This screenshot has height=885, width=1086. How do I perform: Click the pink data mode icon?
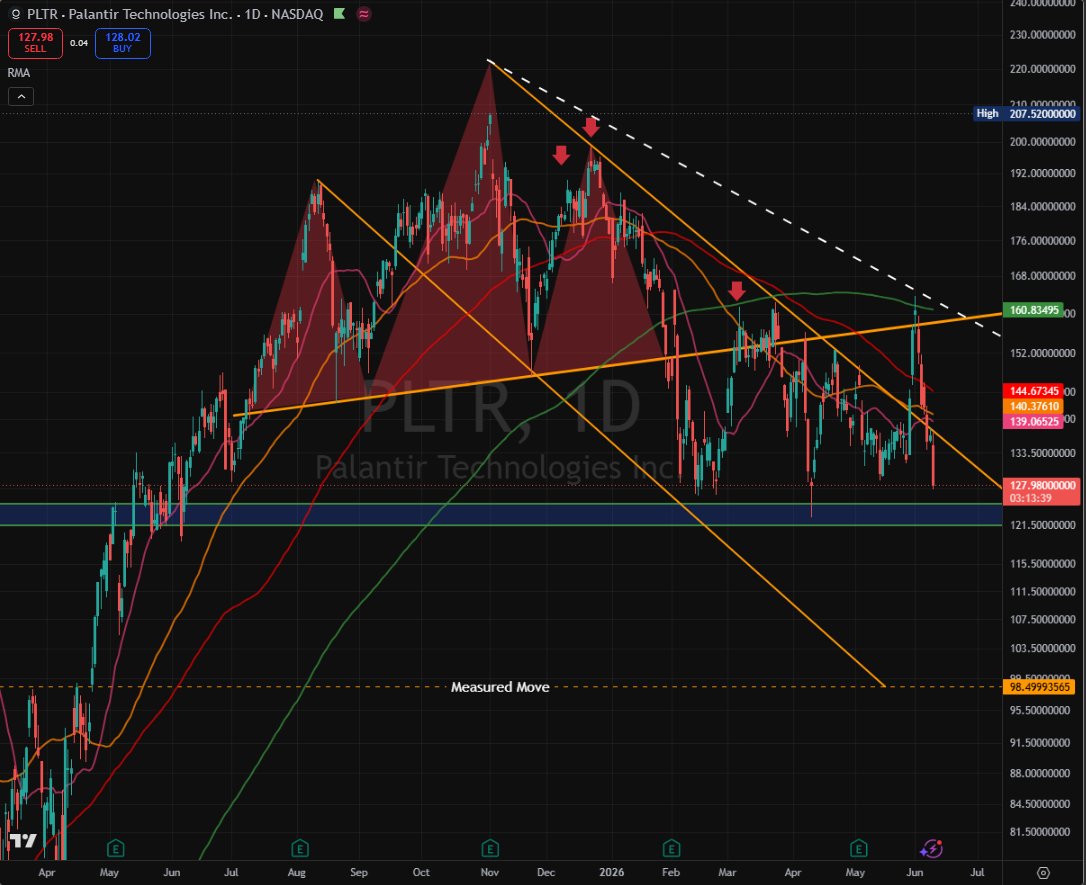[364, 14]
